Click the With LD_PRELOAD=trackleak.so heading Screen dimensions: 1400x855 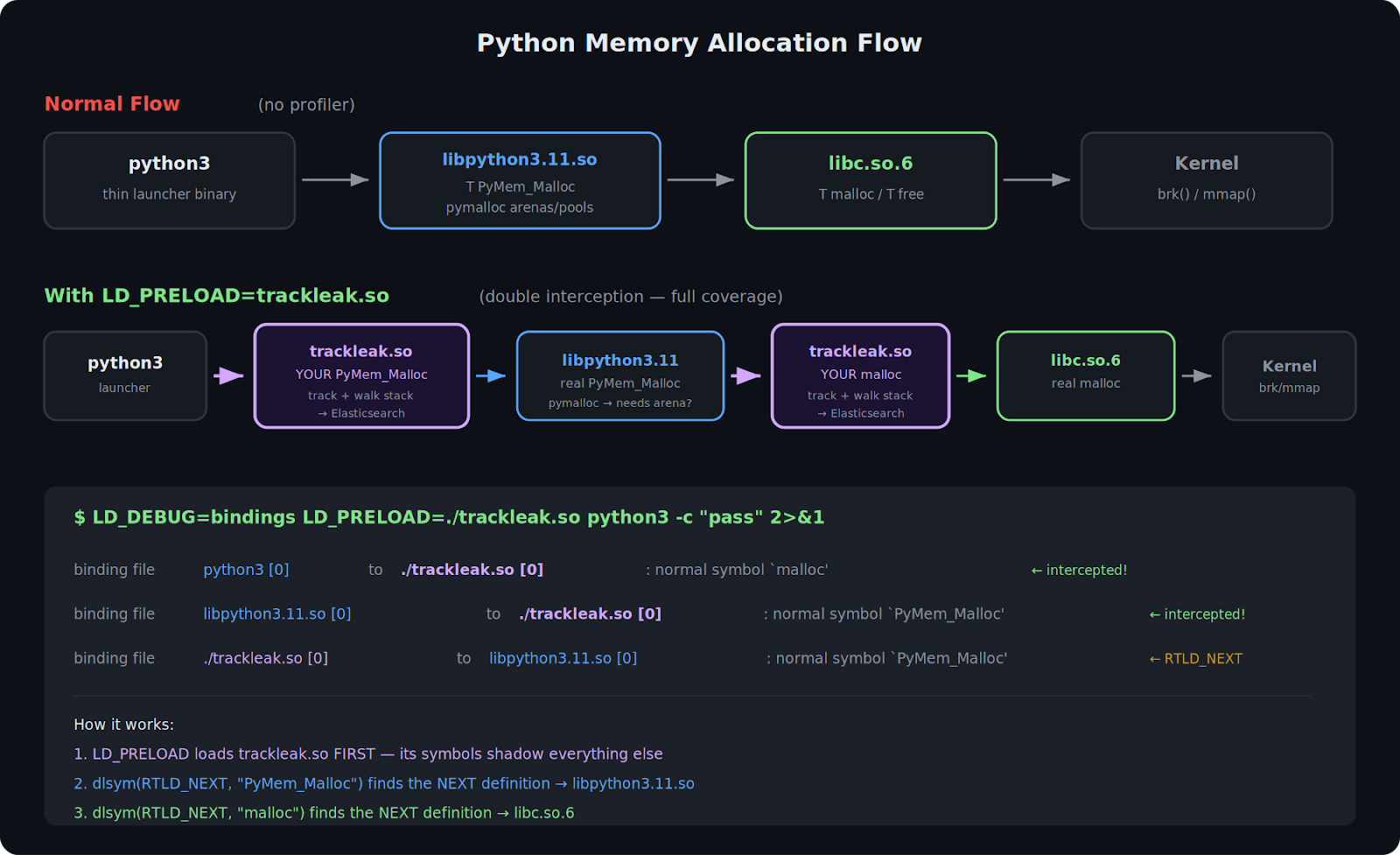(x=217, y=296)
